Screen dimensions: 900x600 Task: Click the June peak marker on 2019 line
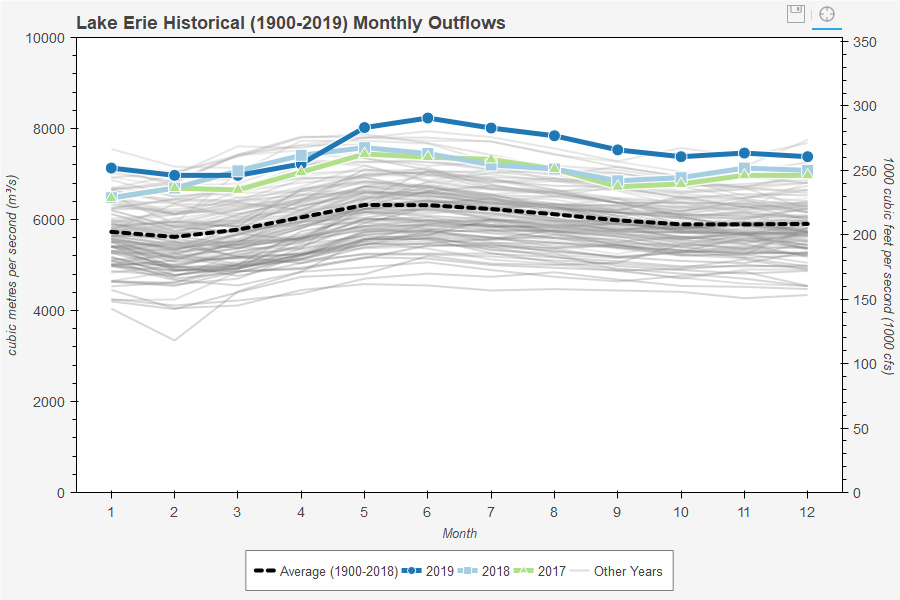tap(426, 118)
